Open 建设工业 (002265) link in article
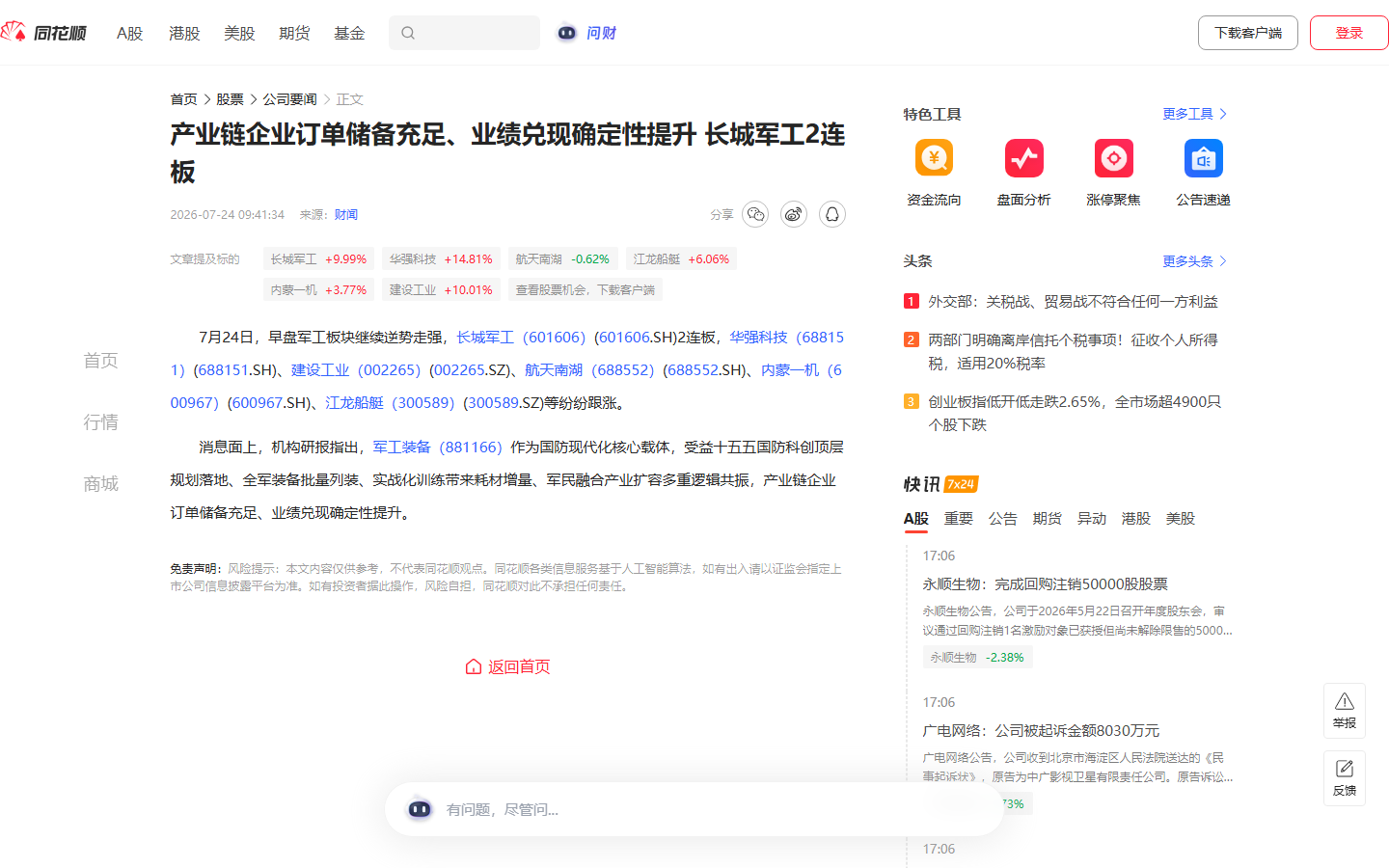 coord(356,370)
